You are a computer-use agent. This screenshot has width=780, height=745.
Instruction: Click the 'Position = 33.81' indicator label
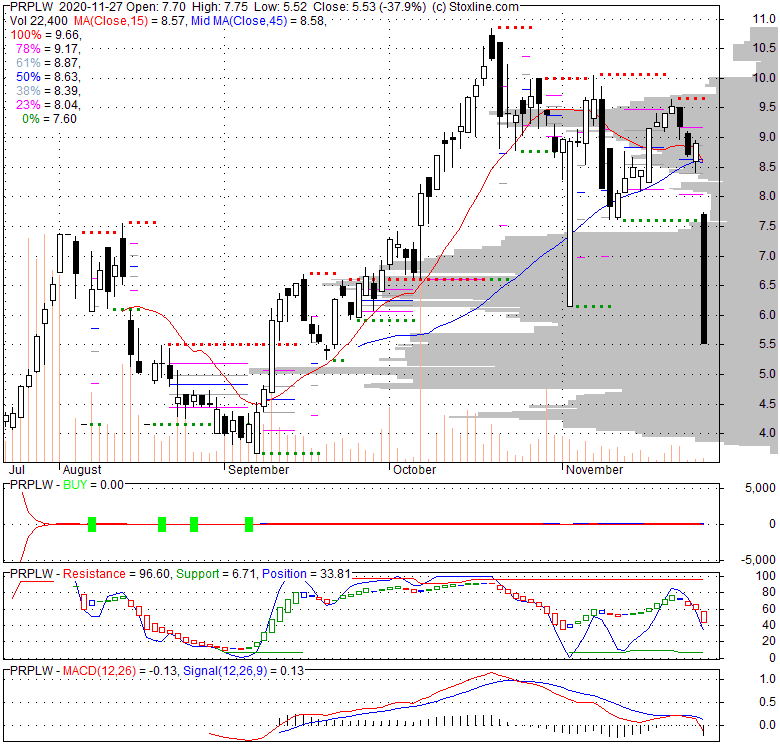coord(306,574)
